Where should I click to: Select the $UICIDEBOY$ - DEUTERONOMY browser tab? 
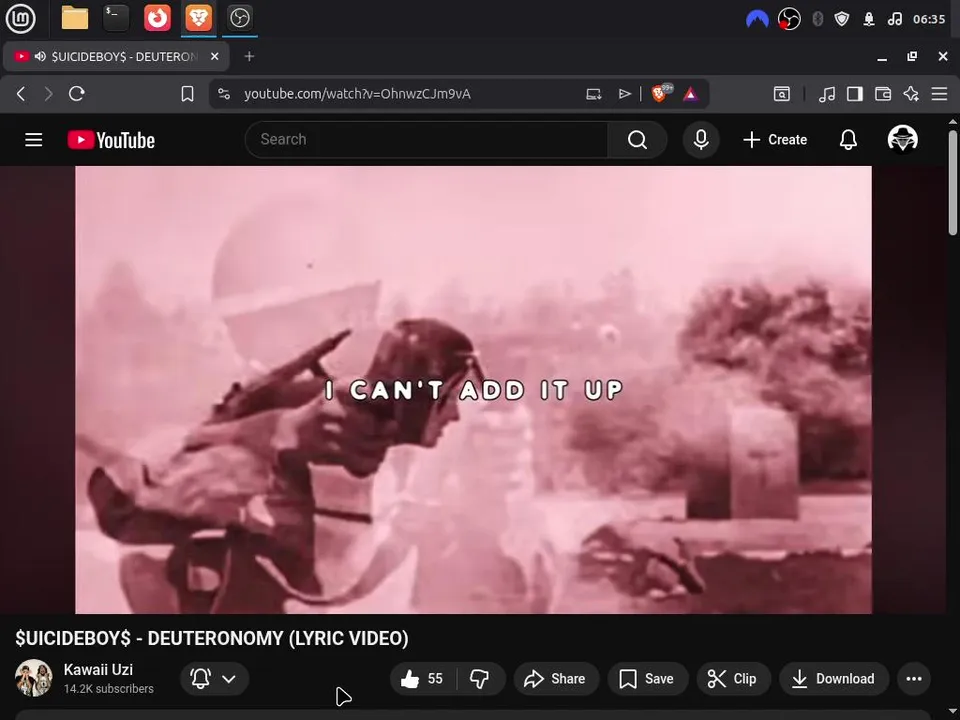point(116,56)
